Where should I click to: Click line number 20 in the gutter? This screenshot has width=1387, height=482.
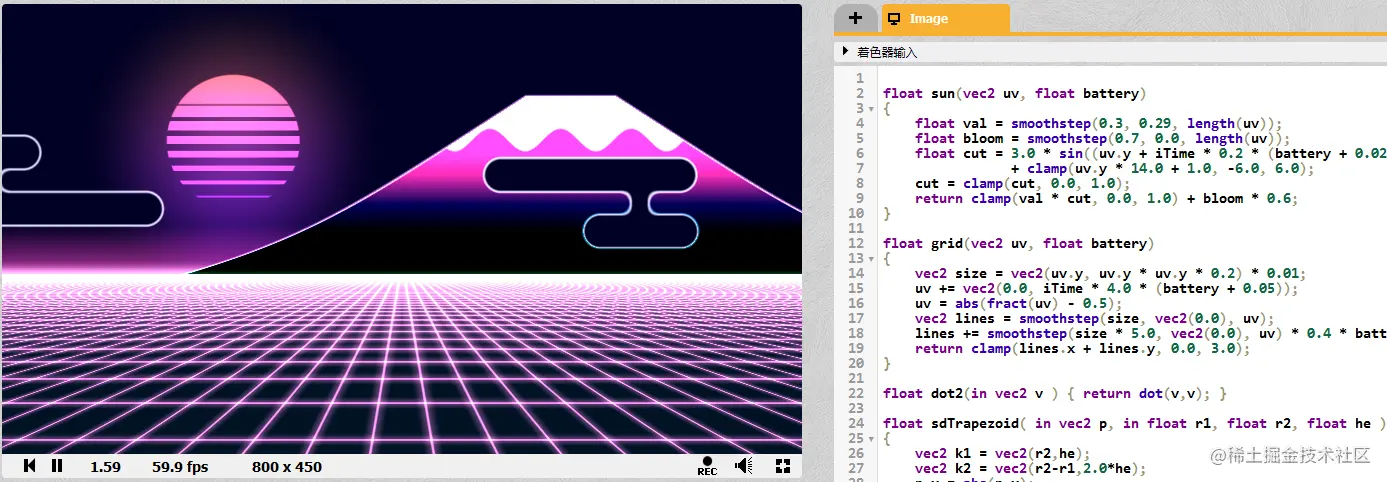pyautogui.click(x=856, y=364)
